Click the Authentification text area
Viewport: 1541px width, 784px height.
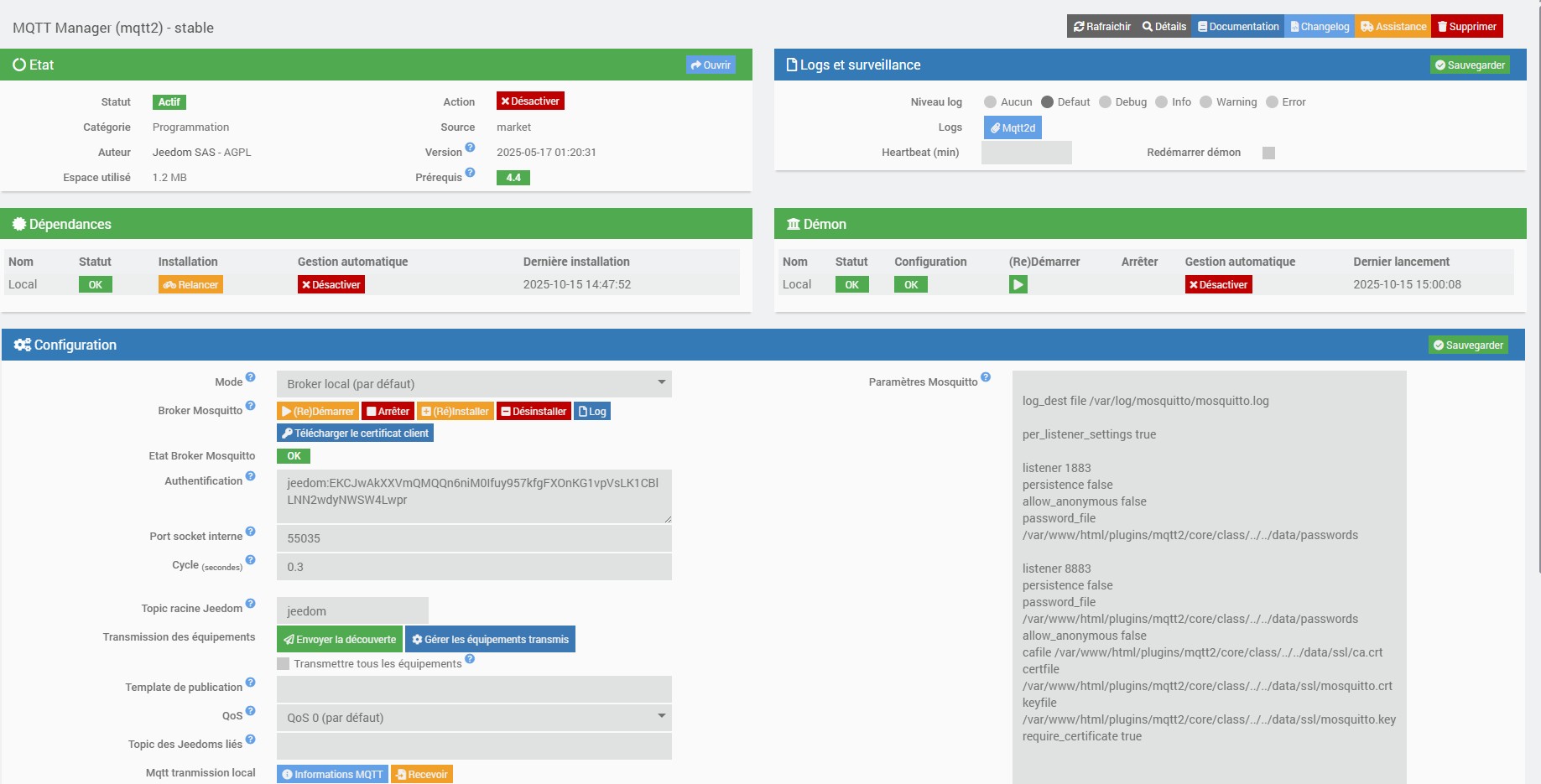click(x=474, y=496)
